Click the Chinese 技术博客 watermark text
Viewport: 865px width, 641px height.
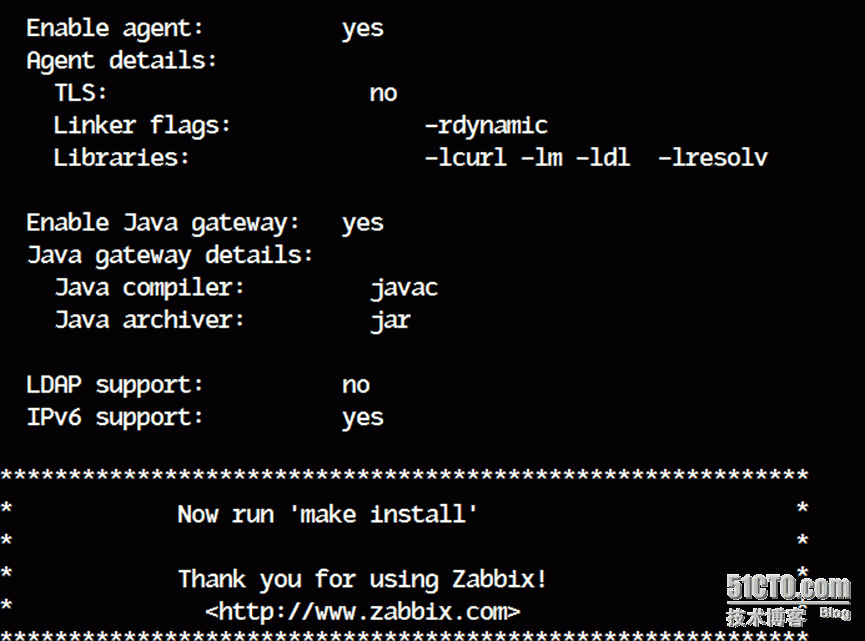(x=766, y=616)
